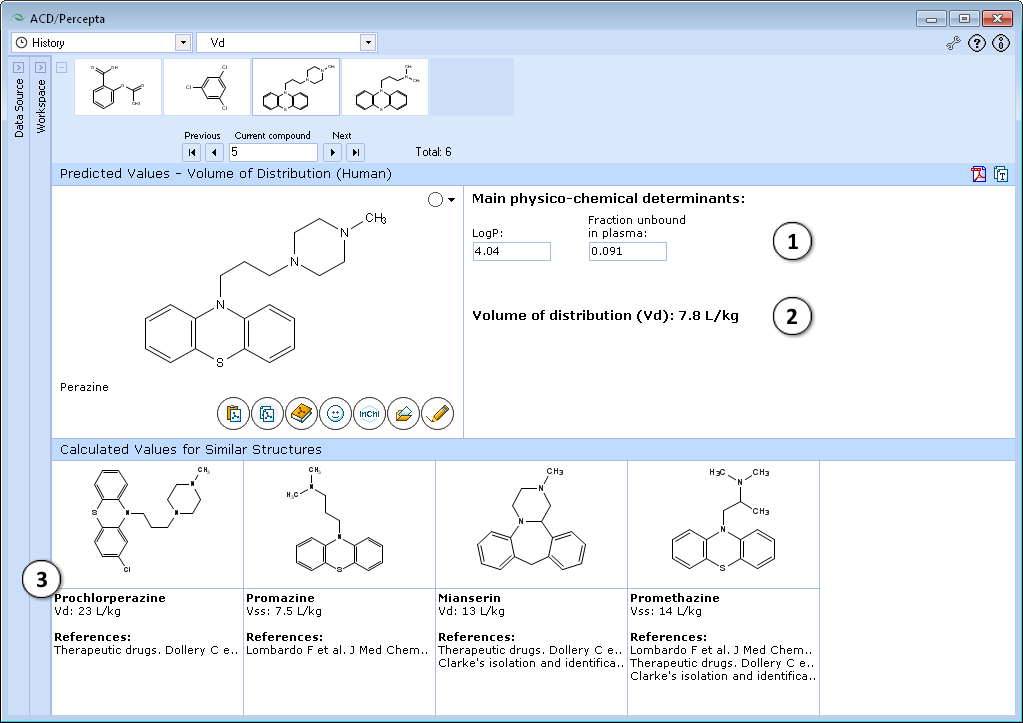Open the structure dictionary book icon
The image size is (1023, 723).
pos(301,414)
